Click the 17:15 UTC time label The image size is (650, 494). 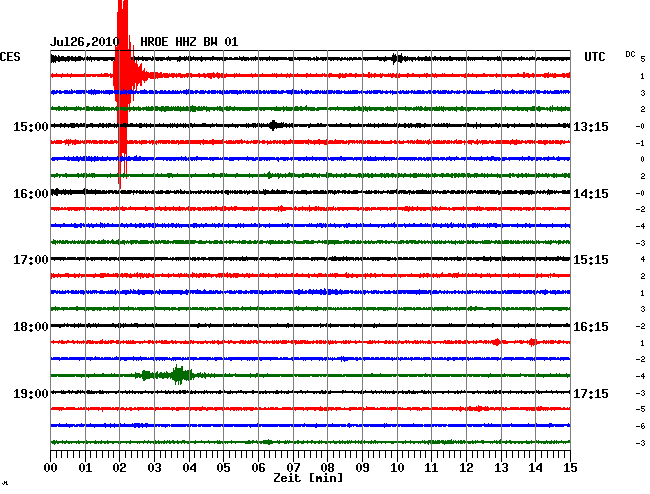[591, 393]
